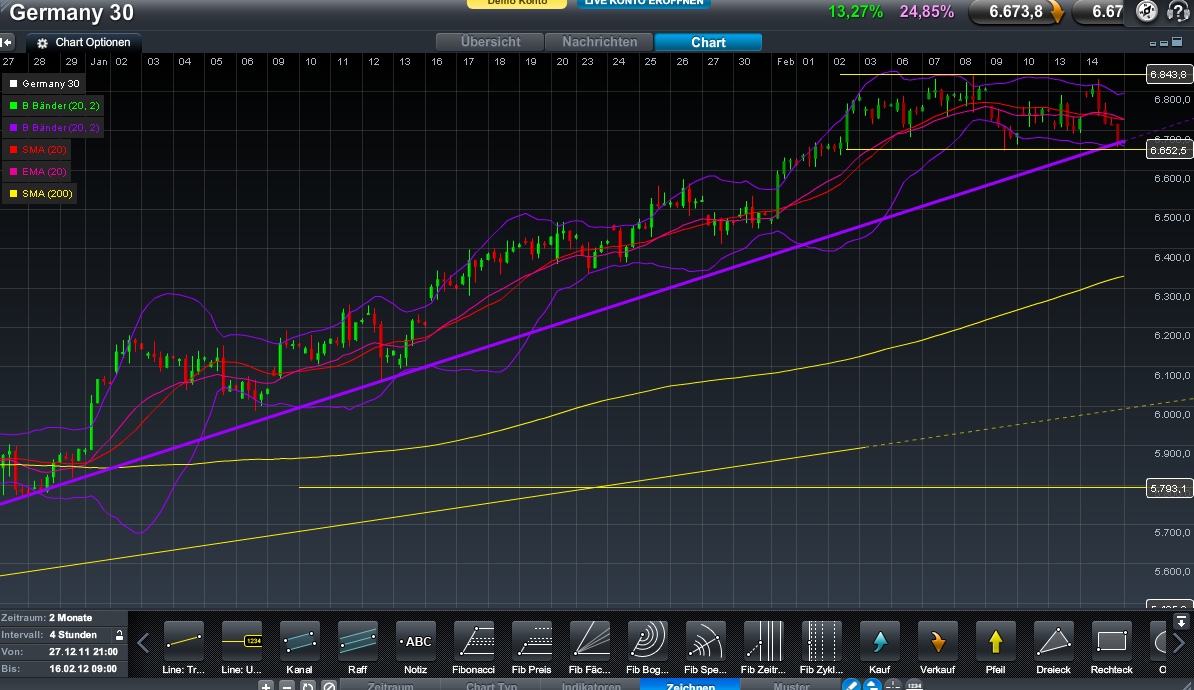Select the Rechteck rectangle shape tool
The image size is (1194, 690).
point(1111,640)
